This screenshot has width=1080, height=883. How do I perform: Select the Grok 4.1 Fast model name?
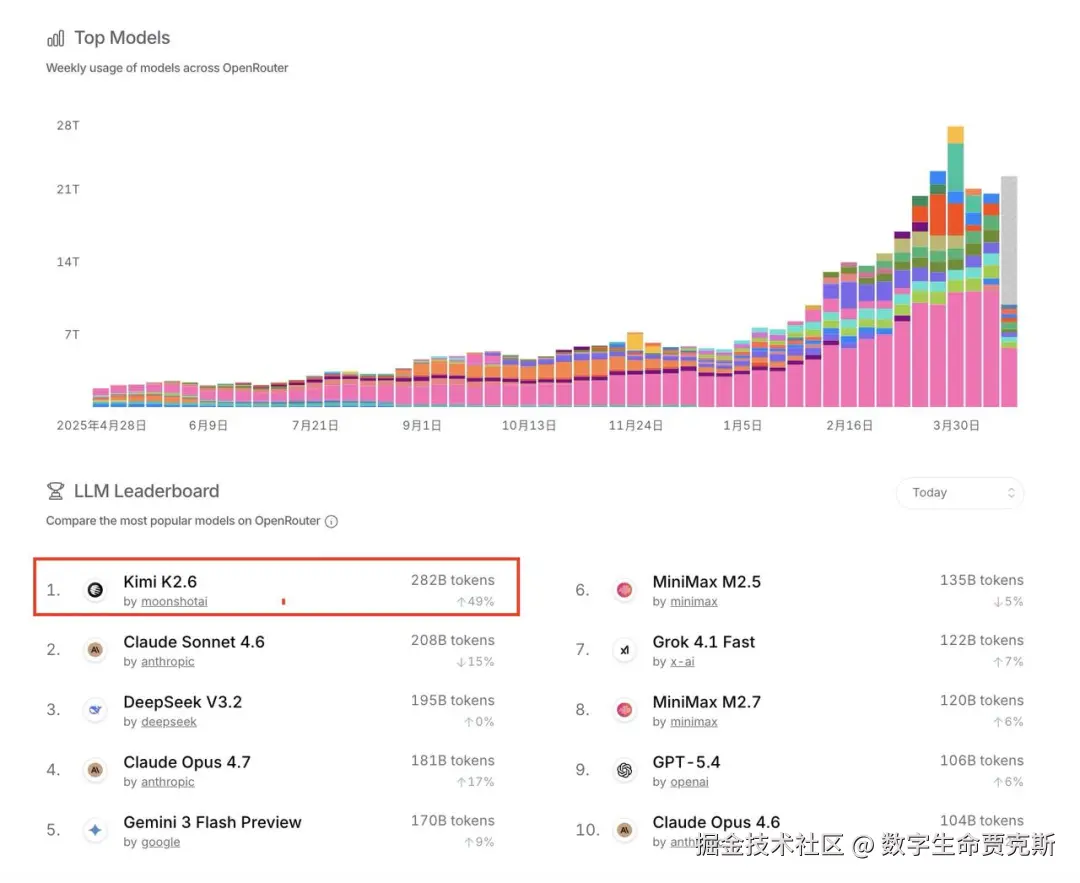click(703, 642)
